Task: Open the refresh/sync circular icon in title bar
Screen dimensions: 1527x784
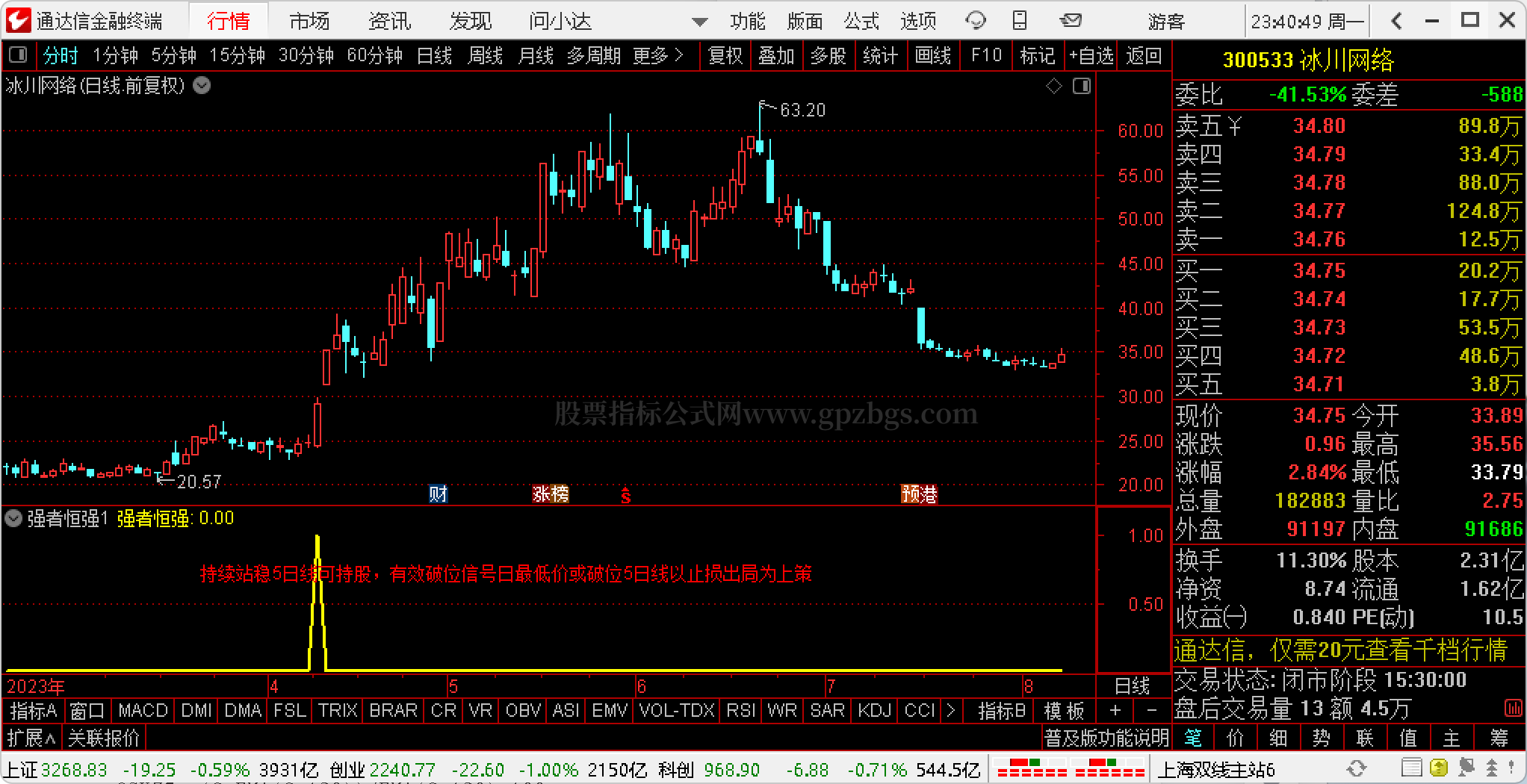Action: [x=976, y=21]
